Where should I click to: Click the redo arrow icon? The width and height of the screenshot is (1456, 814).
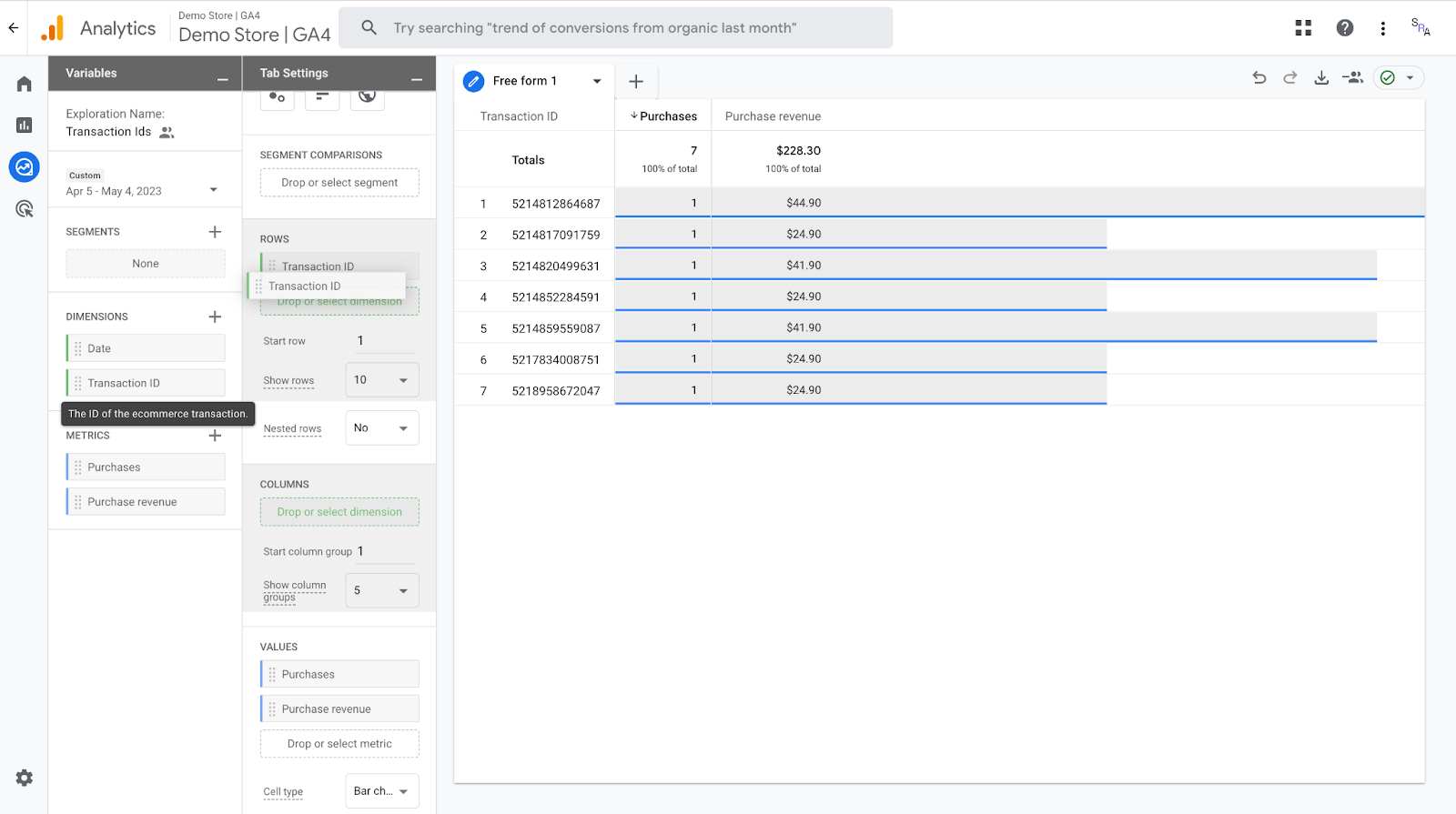pyautogui.click(x=1290, y=78)
